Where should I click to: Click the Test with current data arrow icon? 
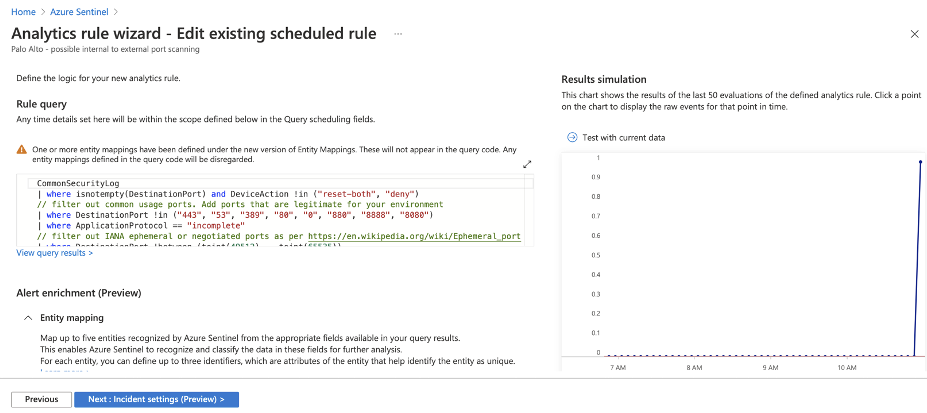(x=572, y=137)
